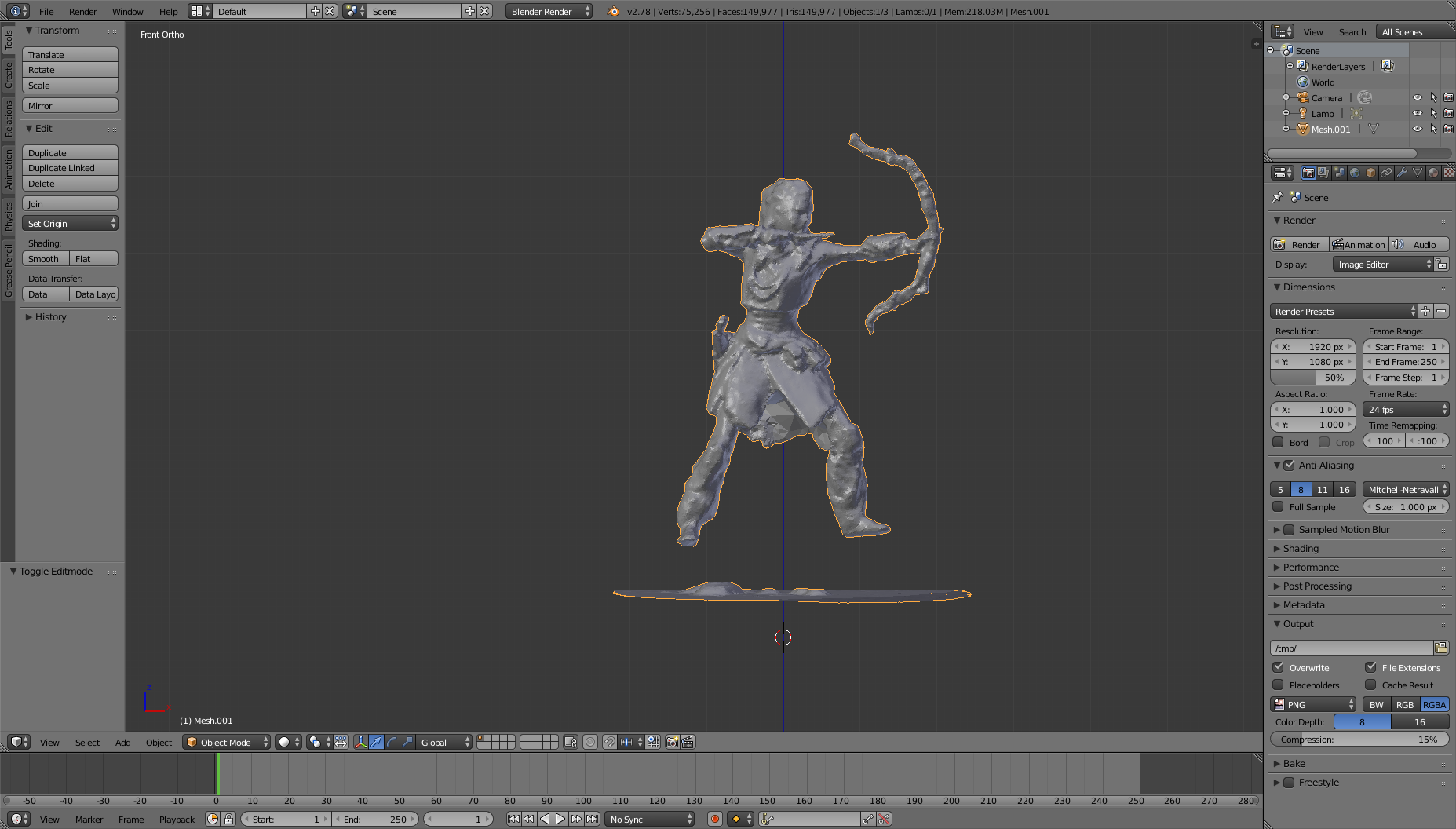Hide Mesh.001 using its eye icon

(1418, 129)
